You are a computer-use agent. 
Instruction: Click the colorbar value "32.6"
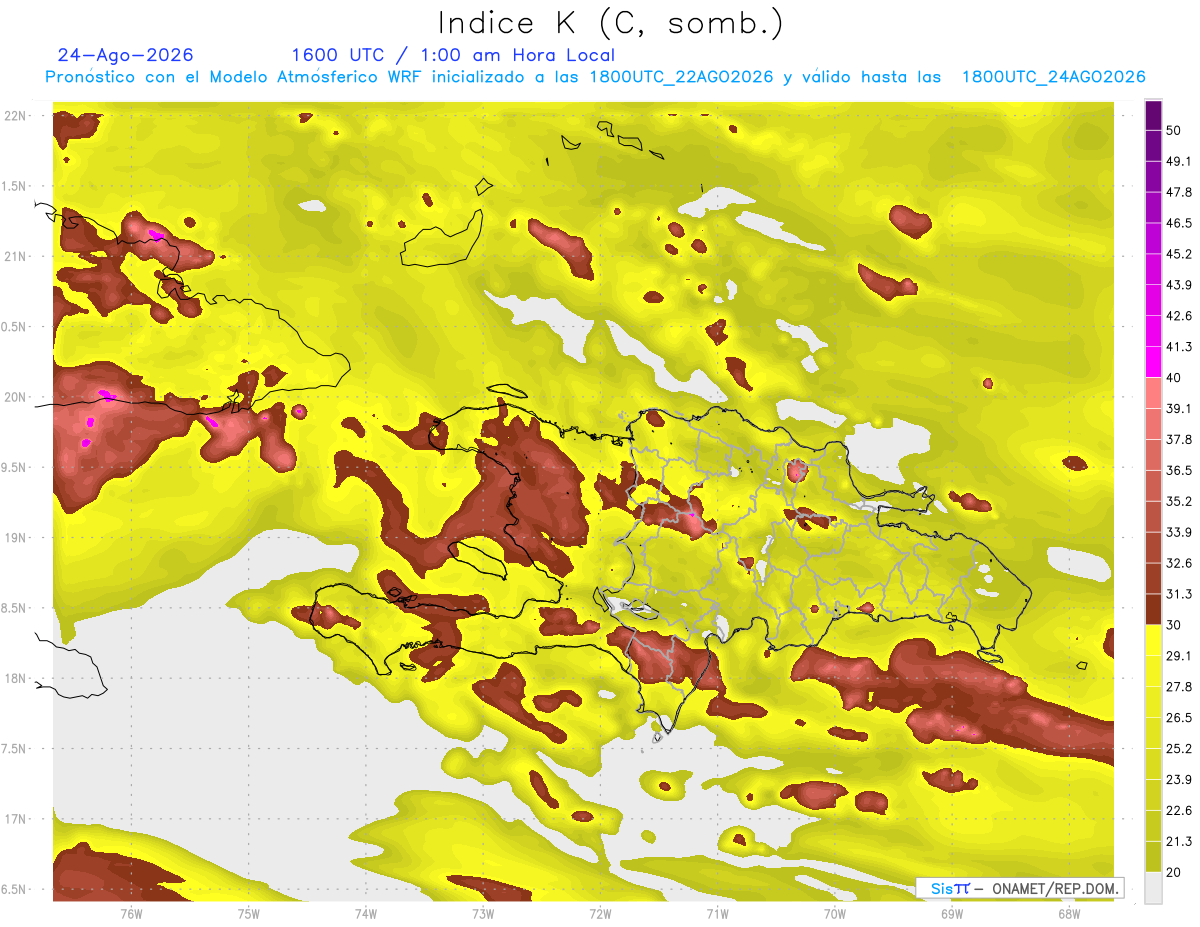[x=1178, y=563]
